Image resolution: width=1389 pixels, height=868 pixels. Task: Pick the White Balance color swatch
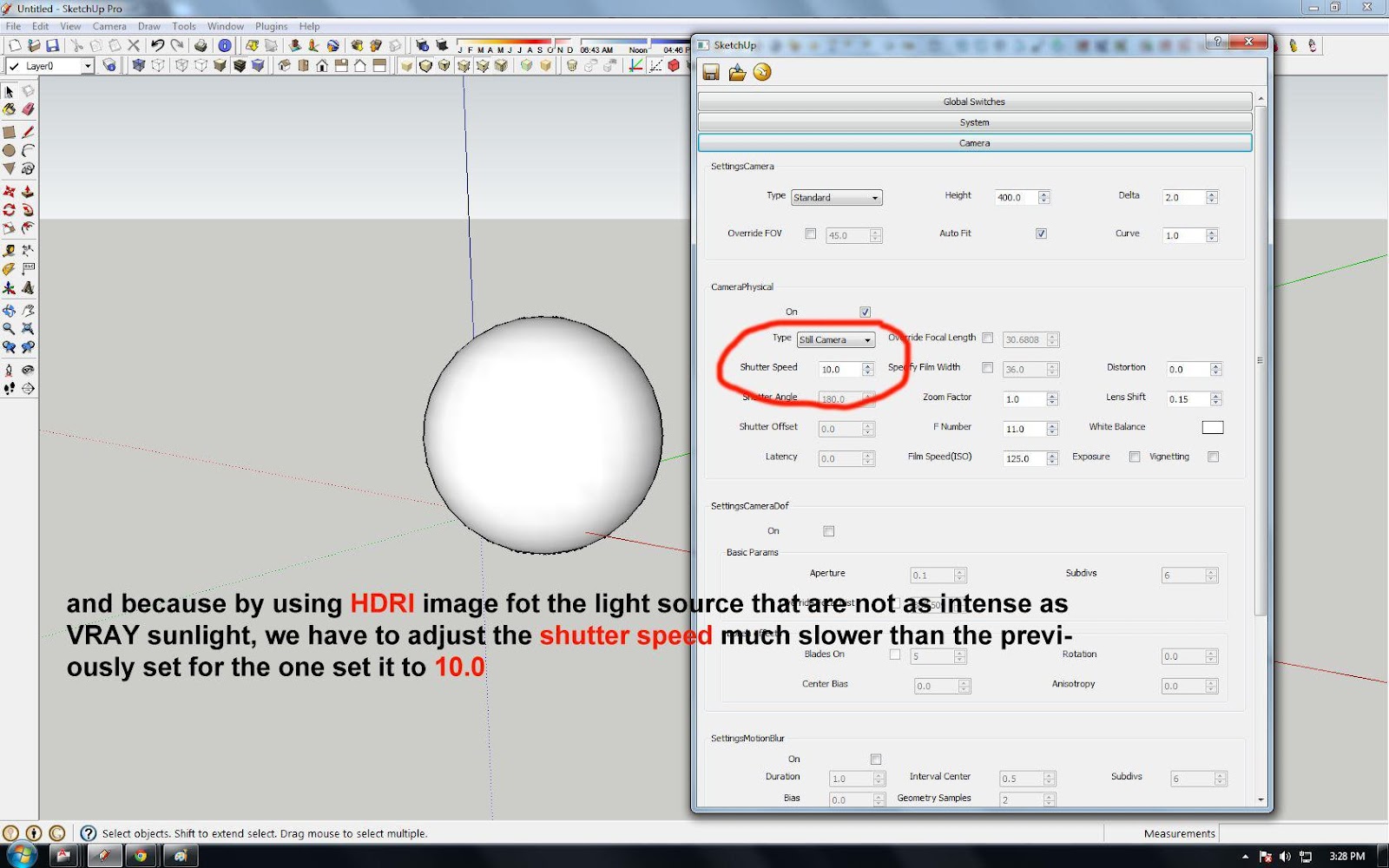[x=1213, y=426]
